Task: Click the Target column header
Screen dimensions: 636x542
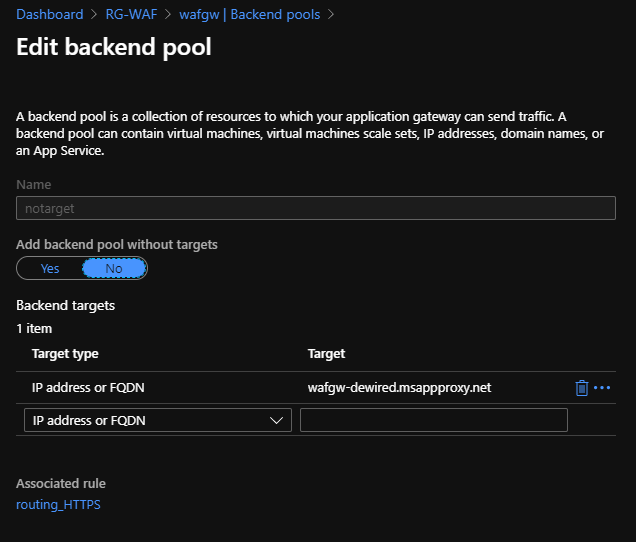Action: pos(326,354)
